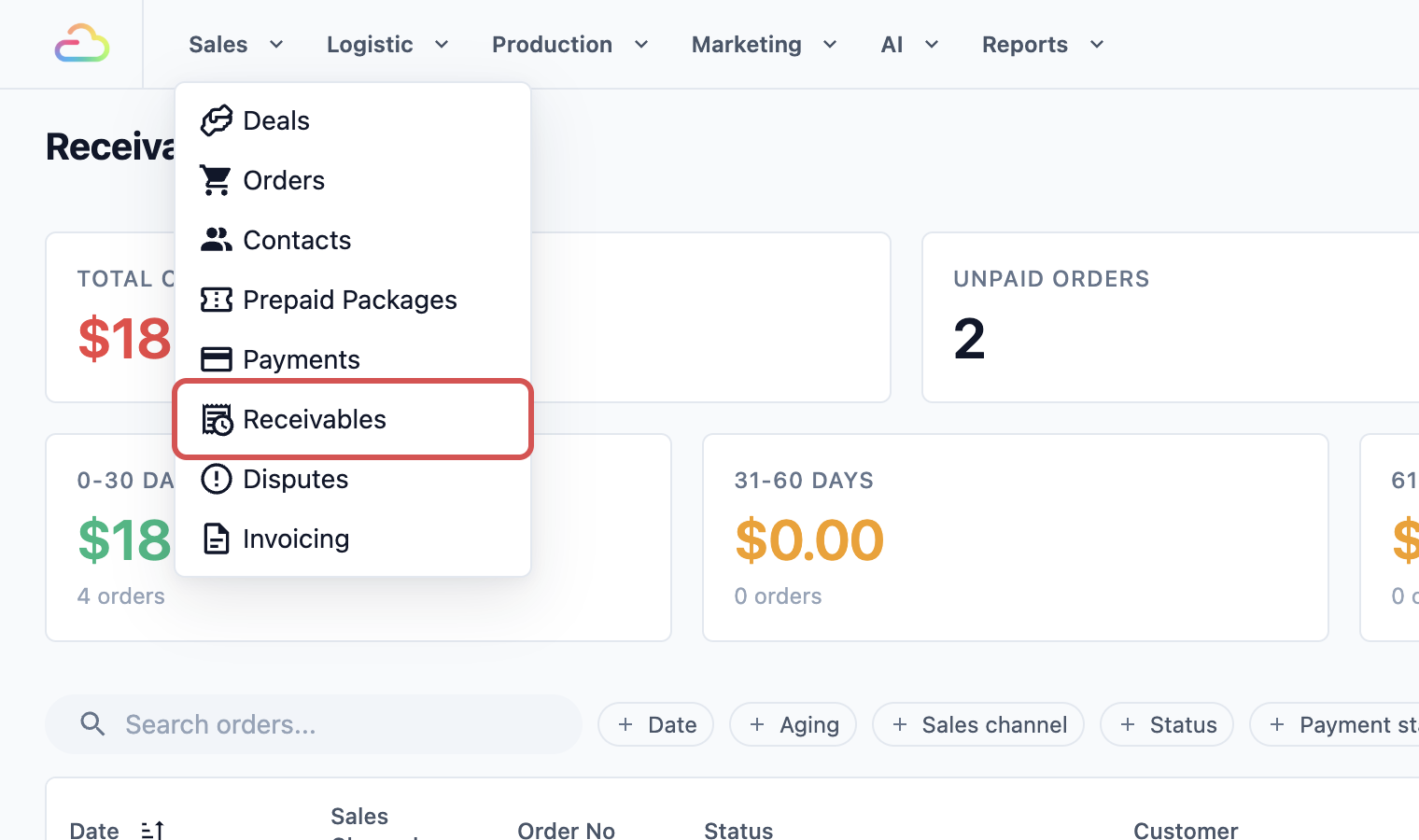Navigate to Invoicing menu entry
Viewport: 1419px width, 840px height.
point(353,539)
